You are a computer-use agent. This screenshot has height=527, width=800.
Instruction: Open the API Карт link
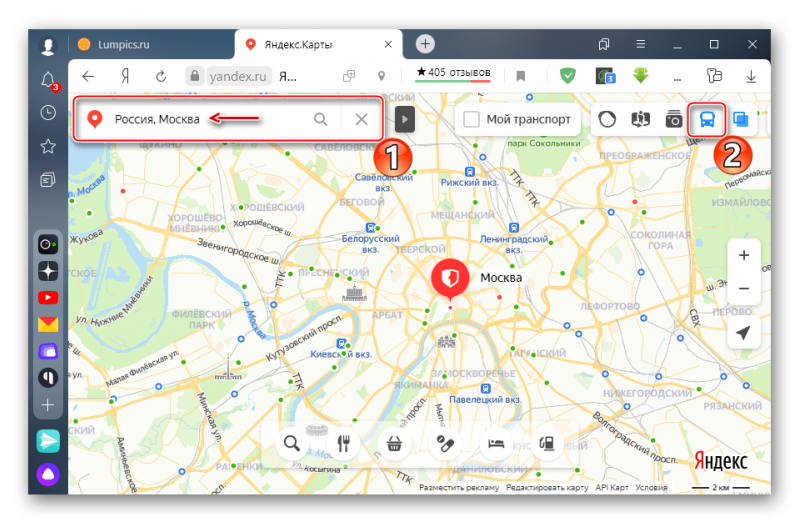pyautogui.click(x=612, y=488)
